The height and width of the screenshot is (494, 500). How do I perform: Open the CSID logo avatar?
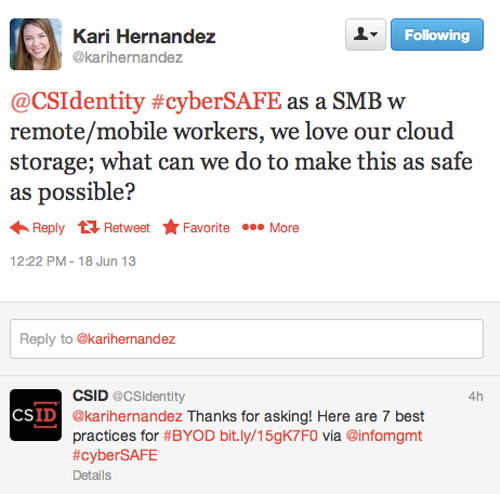coord(36,415)
